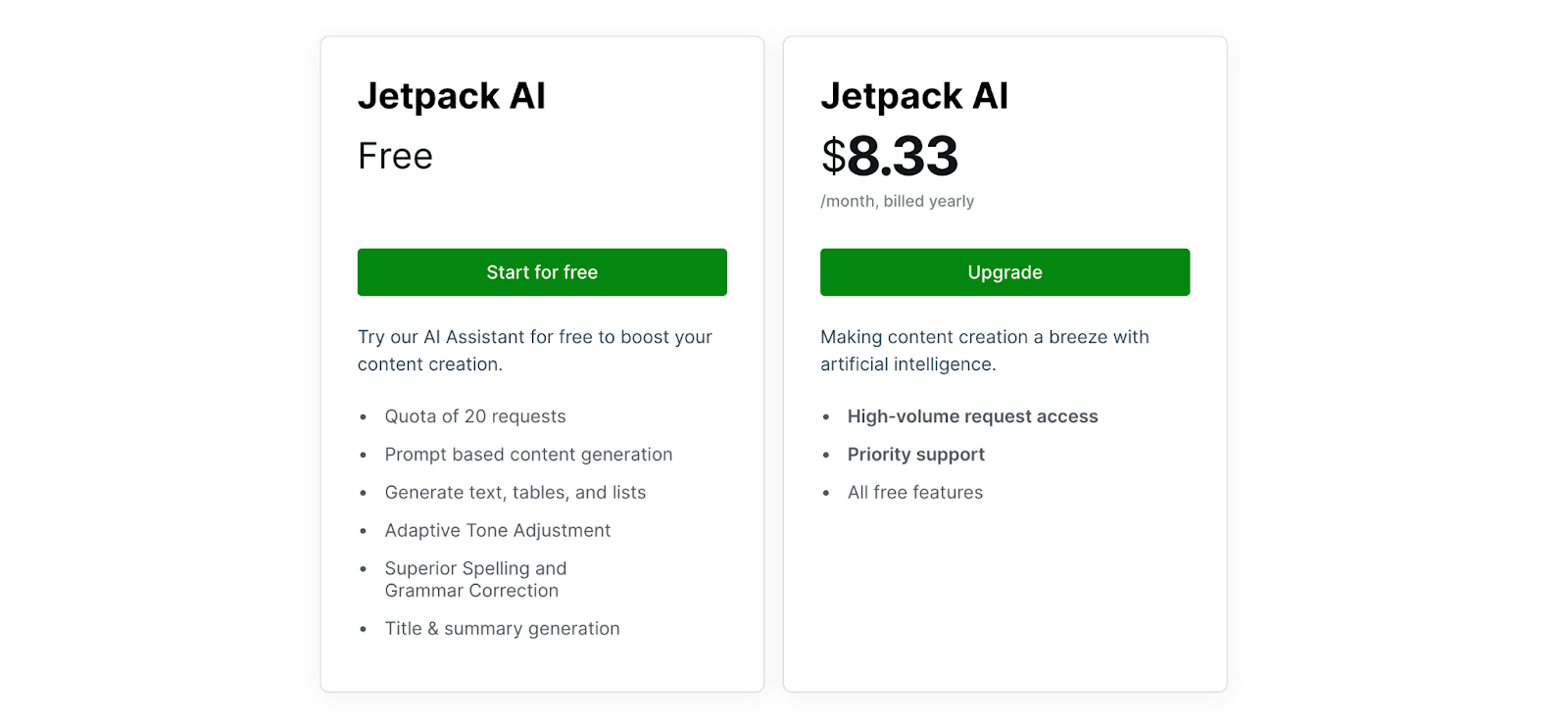
Task: Click the All free features item
Action: tap(914, 492)
